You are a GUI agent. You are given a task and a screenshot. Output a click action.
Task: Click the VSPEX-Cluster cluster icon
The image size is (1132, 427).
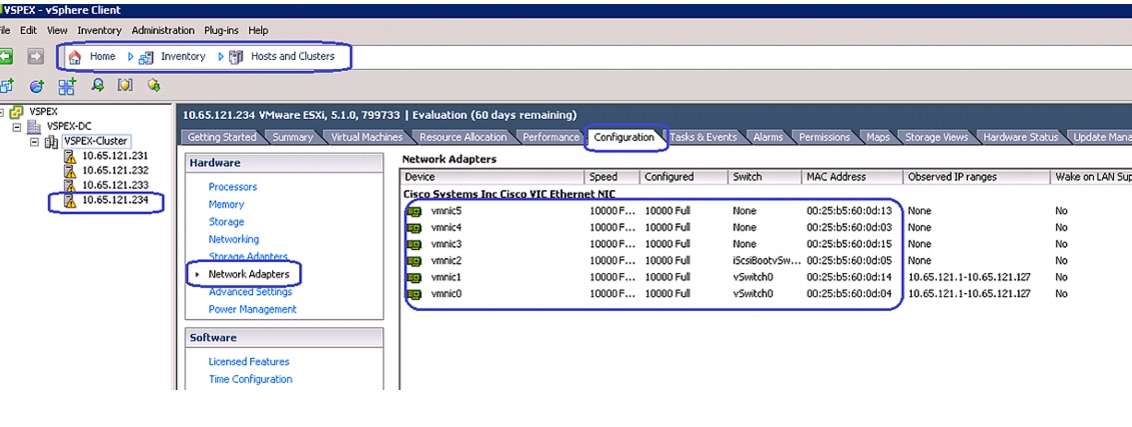(x=51, y=142)
